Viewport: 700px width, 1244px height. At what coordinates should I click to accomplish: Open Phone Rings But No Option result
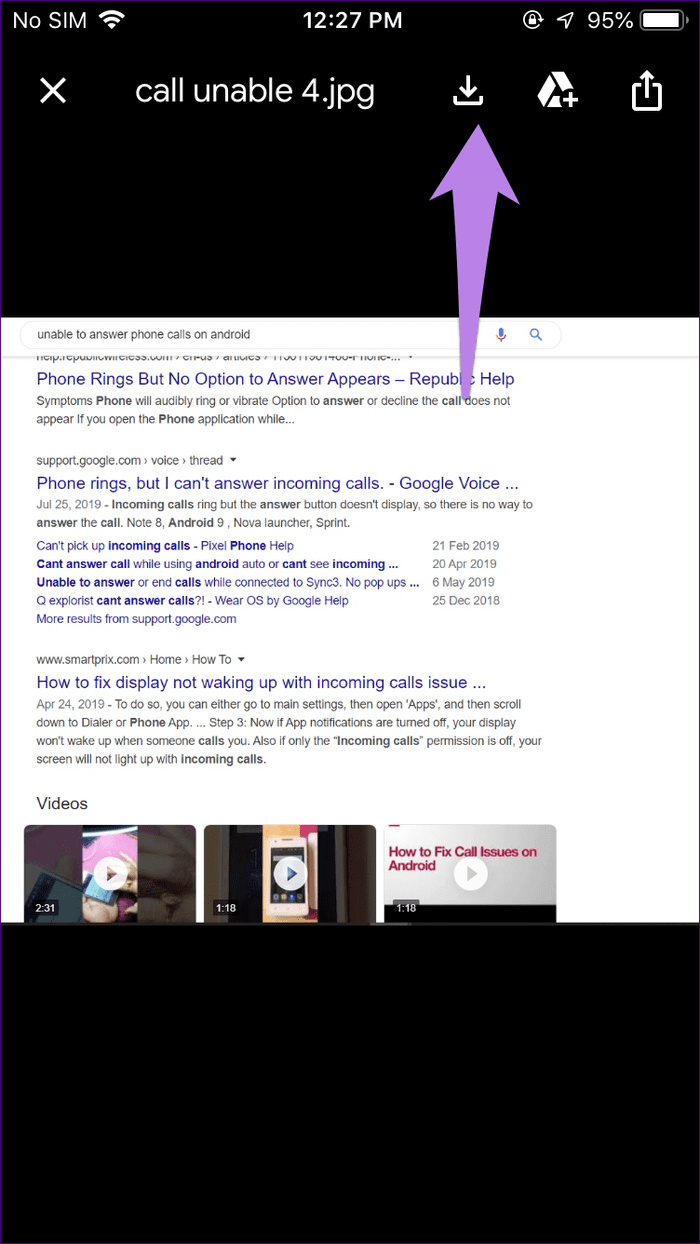(275, 379)
